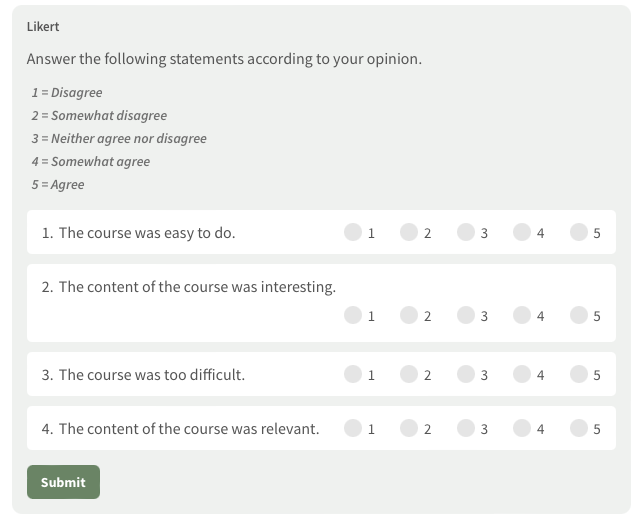Mark 5 for 'course was too difficult'

click(579, 374)
